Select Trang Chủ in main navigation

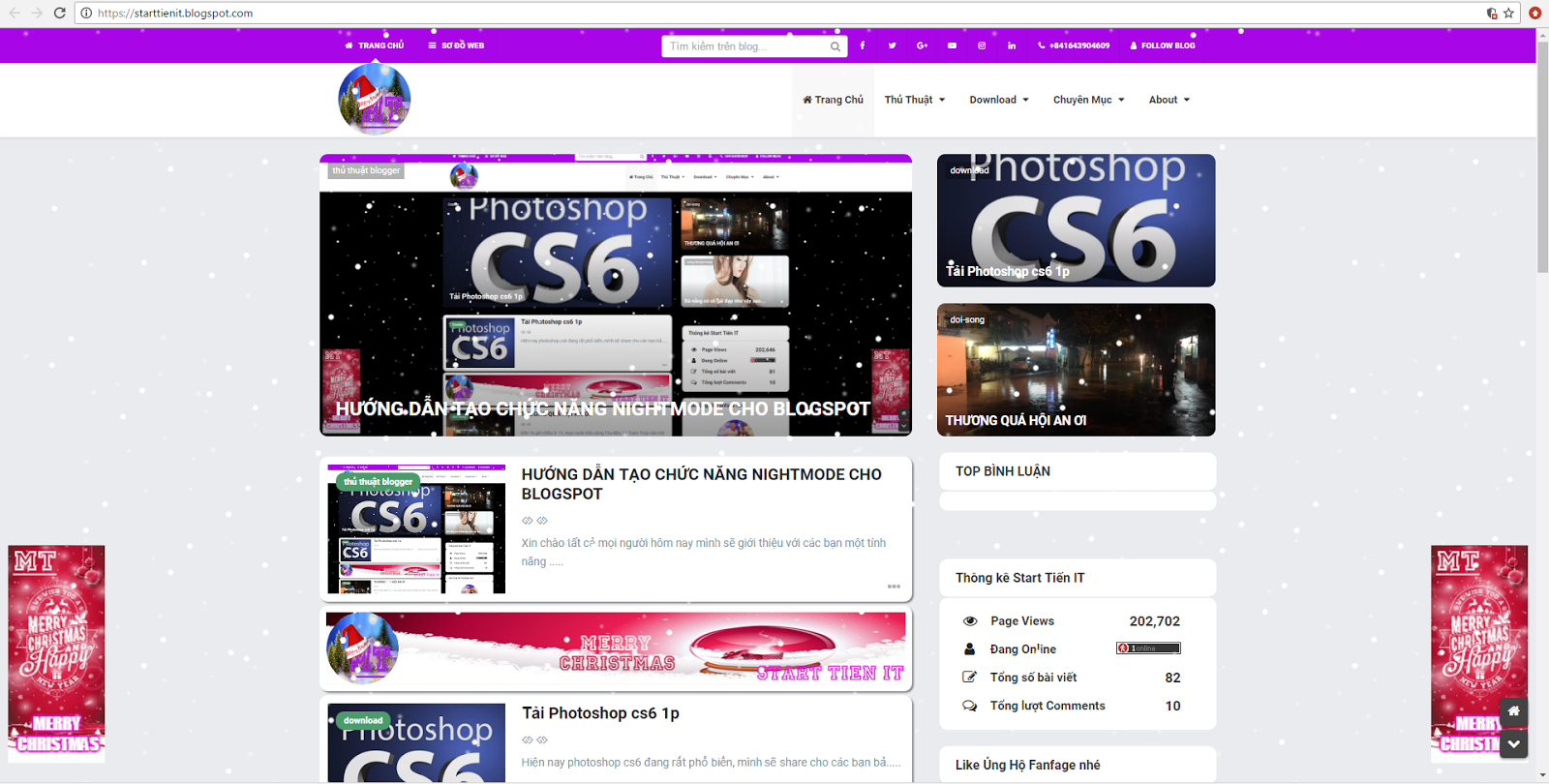(833, 100)
